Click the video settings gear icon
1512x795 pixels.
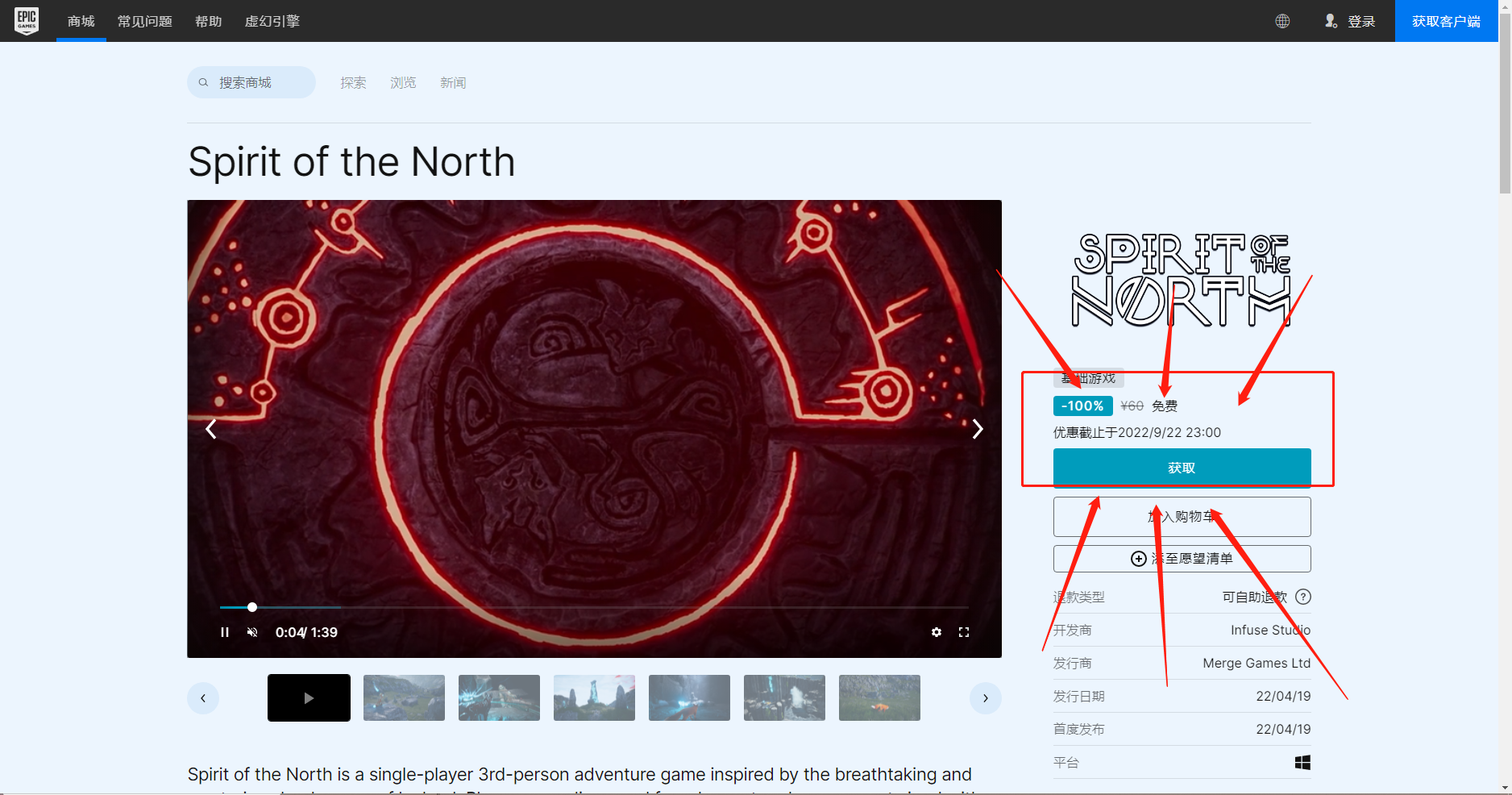tap(936, 632)
